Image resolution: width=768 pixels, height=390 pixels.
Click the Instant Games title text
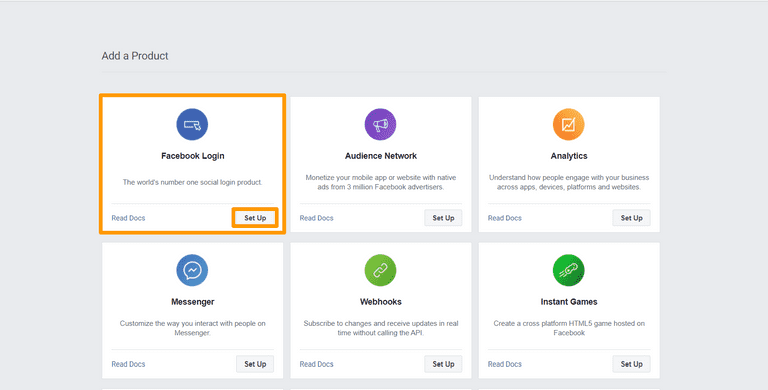click(569, 302)
